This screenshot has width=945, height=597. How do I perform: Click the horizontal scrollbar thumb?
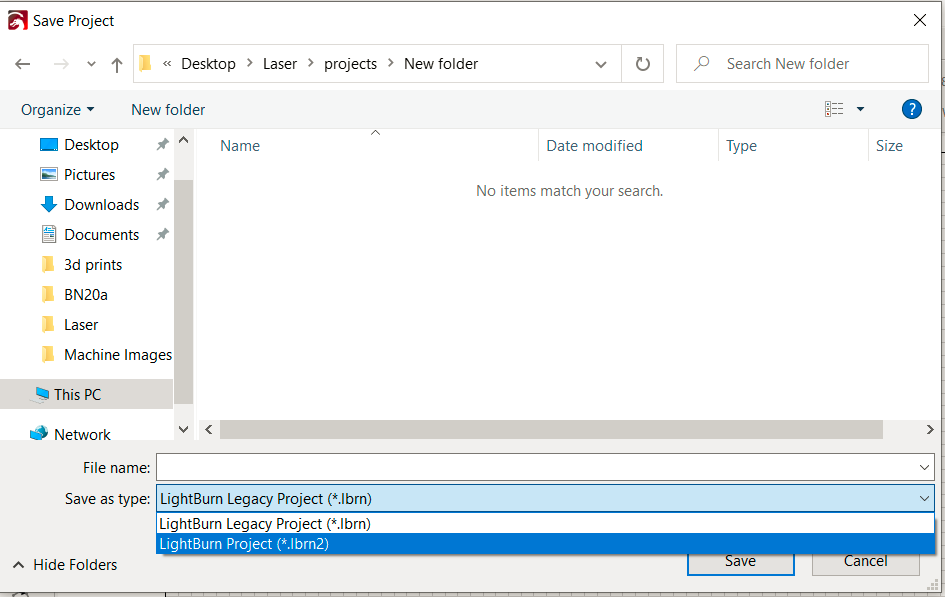[x=551, y=430]
